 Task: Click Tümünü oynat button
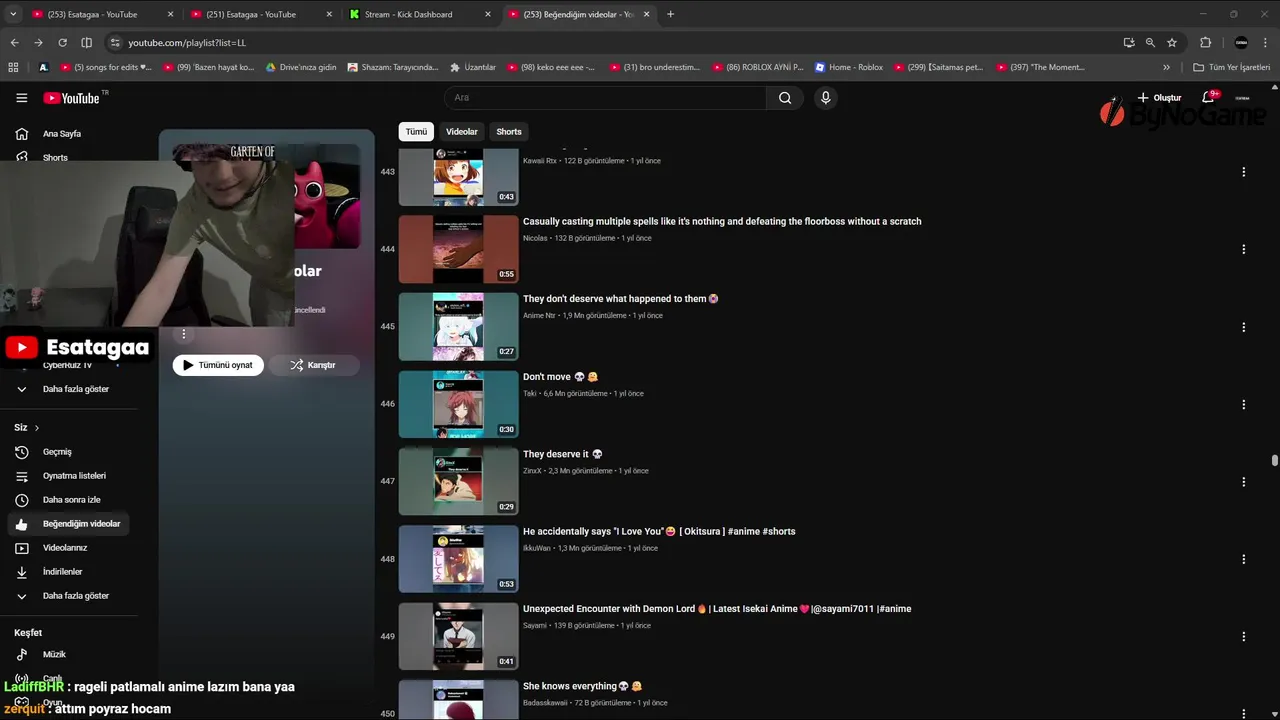click(218, 365)
